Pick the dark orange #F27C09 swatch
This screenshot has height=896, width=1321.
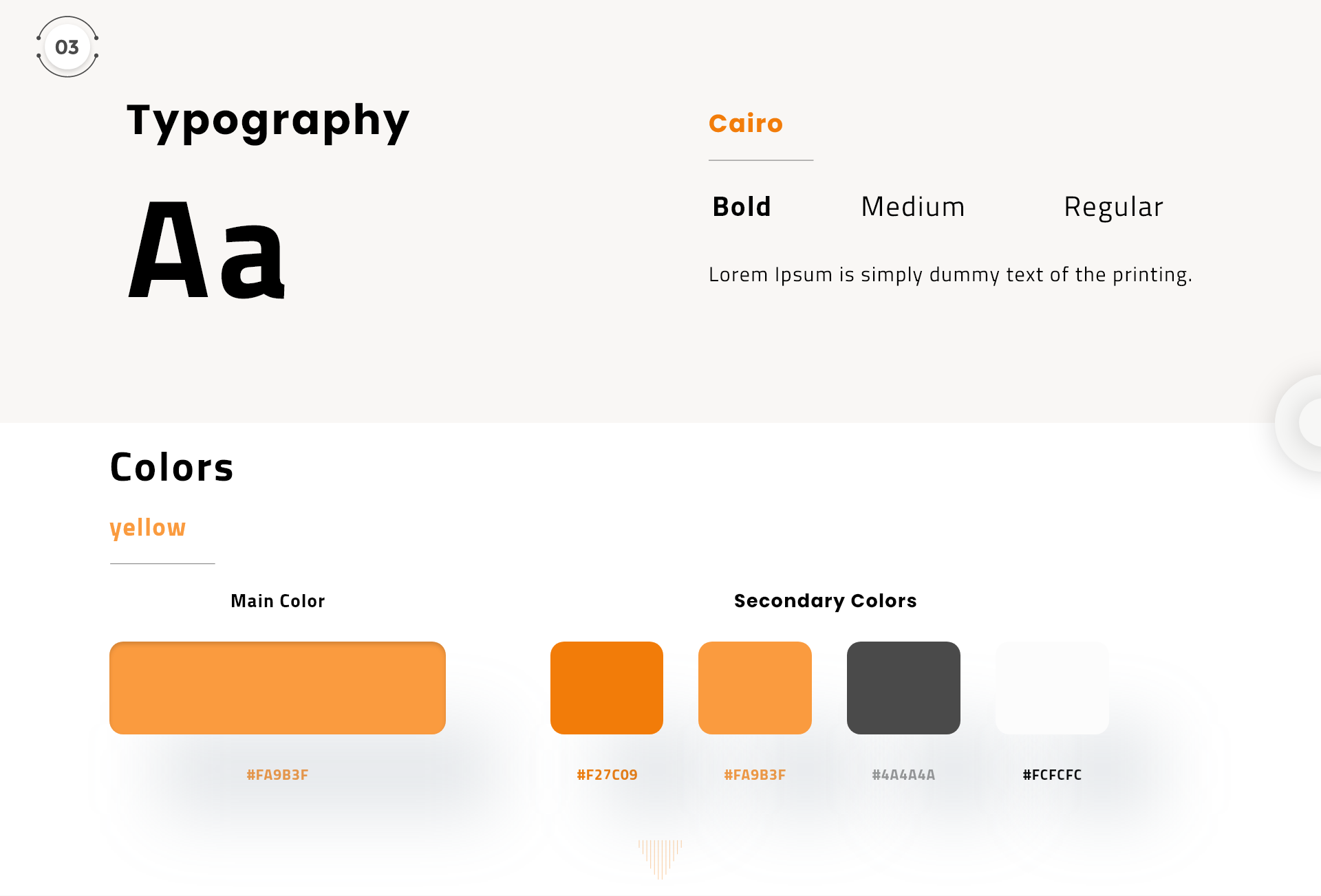[607, 688]
